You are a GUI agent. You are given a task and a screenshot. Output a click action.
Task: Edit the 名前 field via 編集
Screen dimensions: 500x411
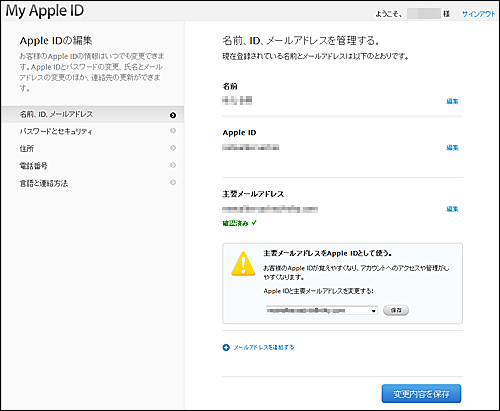coord(452,101)
